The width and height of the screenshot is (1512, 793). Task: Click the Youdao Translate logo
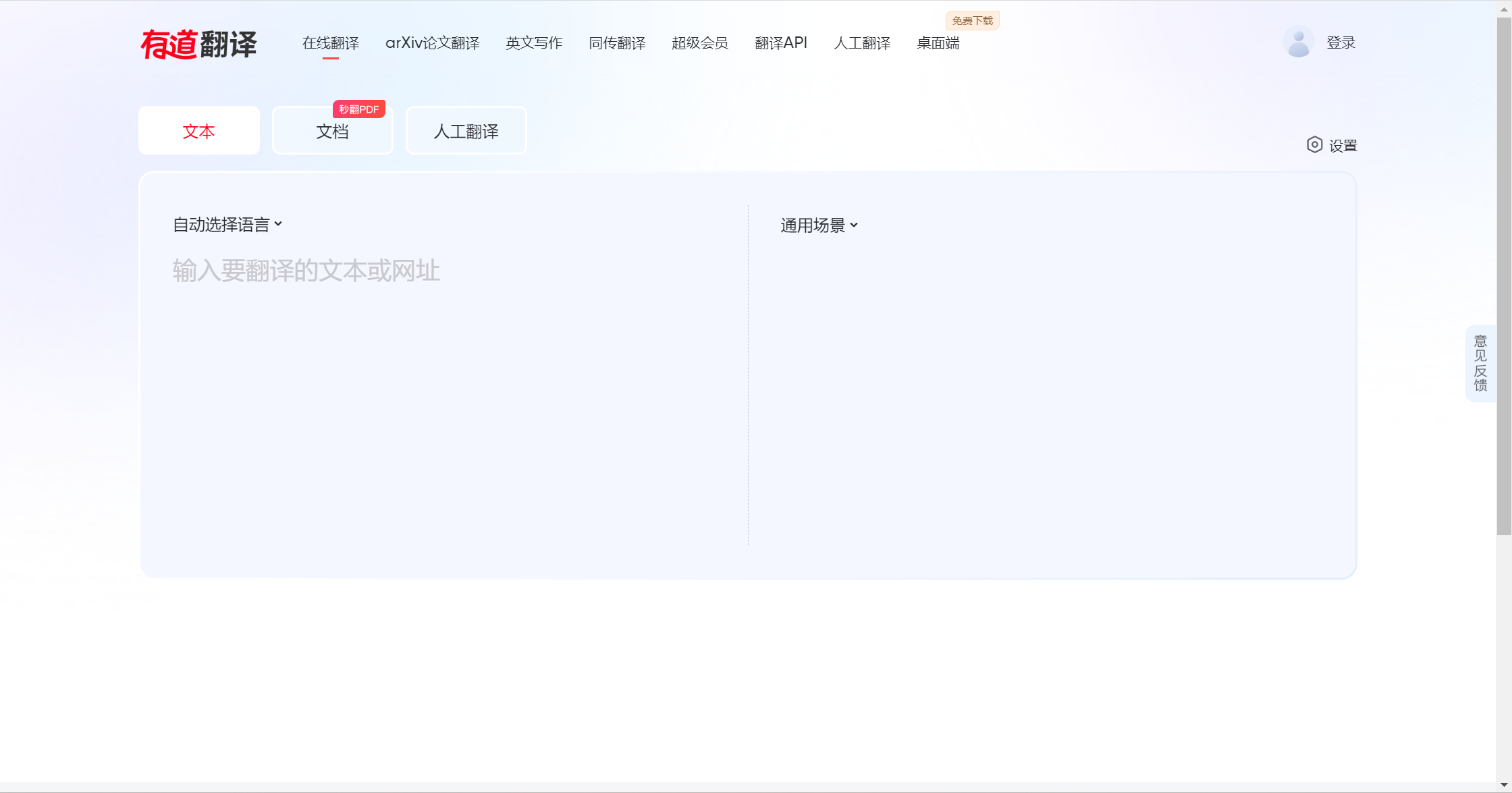[x=198, y=45]
